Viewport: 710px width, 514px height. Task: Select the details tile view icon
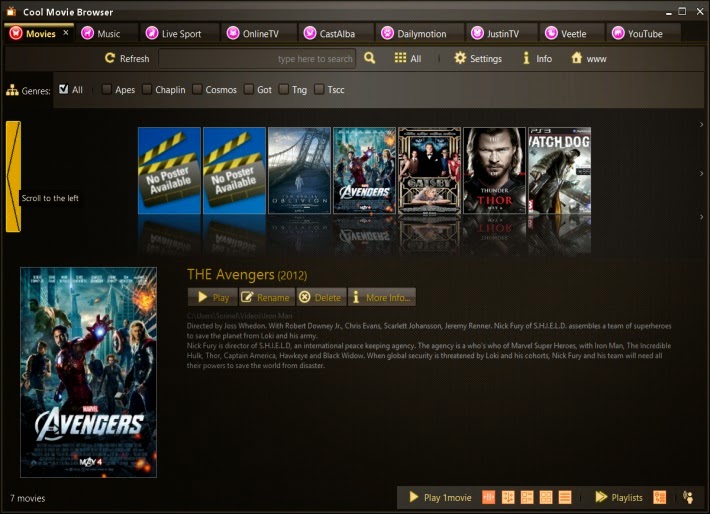point(527,497)
